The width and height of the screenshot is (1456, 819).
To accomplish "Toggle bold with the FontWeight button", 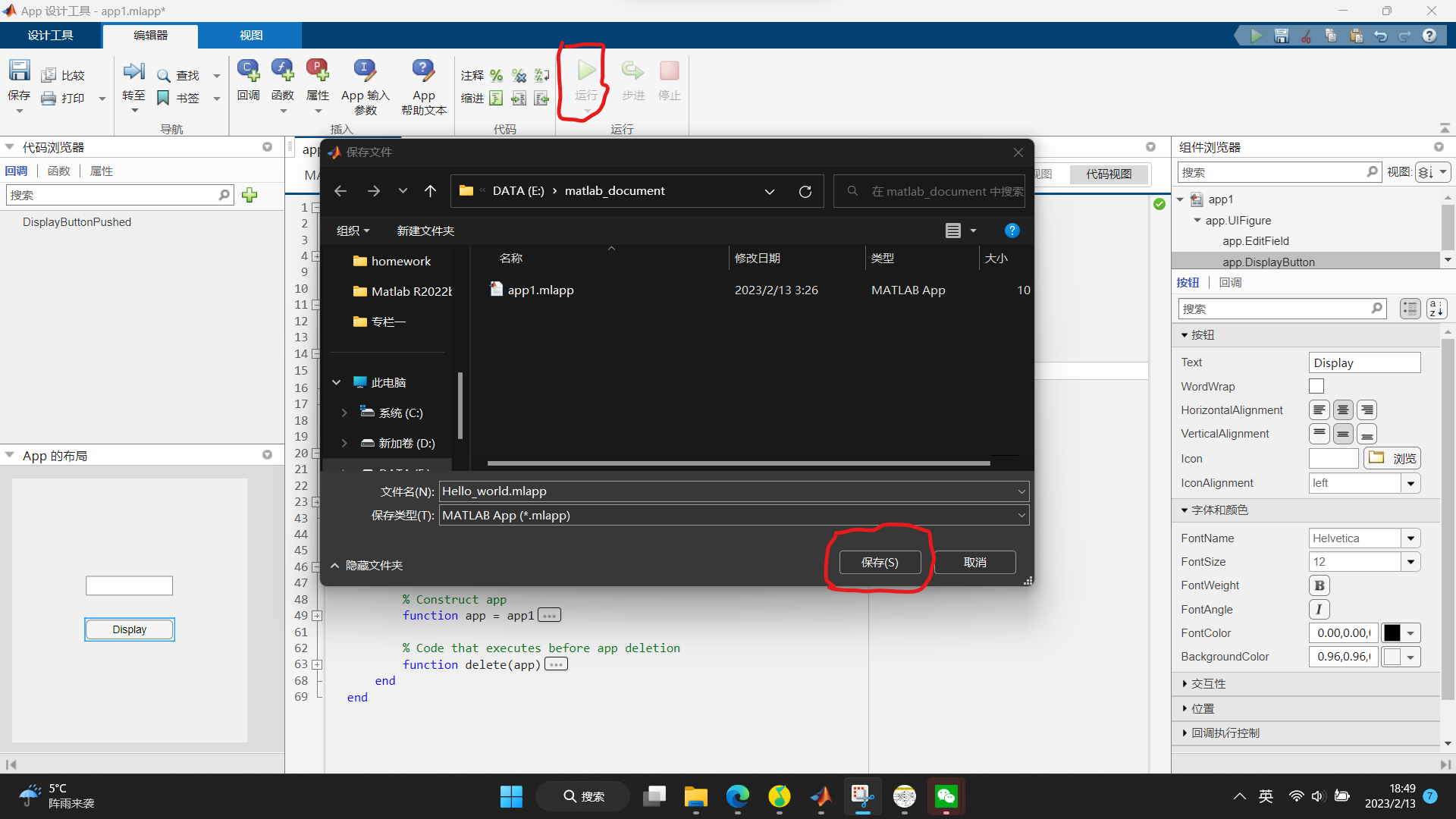I will coord(1319,585).
